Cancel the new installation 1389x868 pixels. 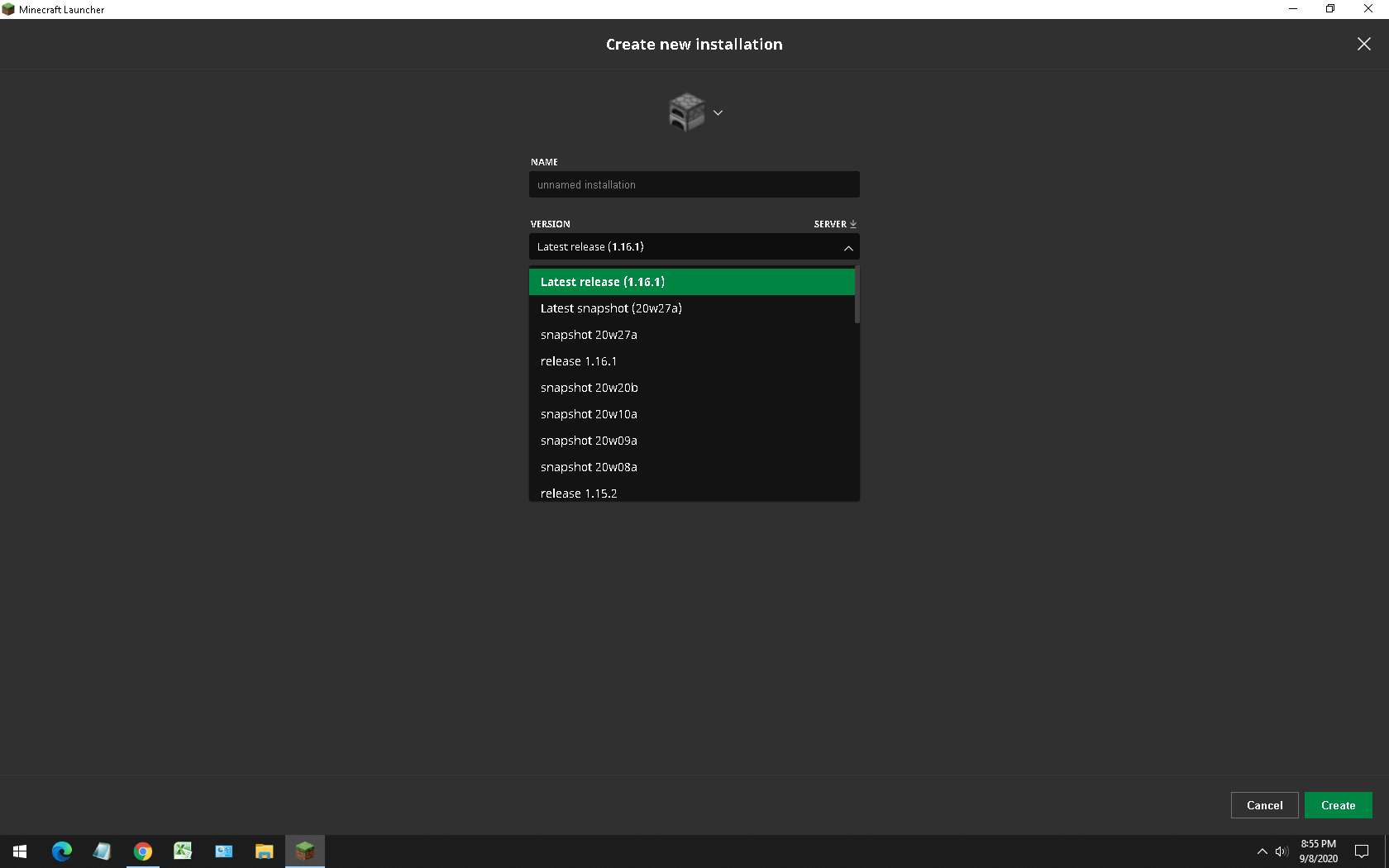1264,805
